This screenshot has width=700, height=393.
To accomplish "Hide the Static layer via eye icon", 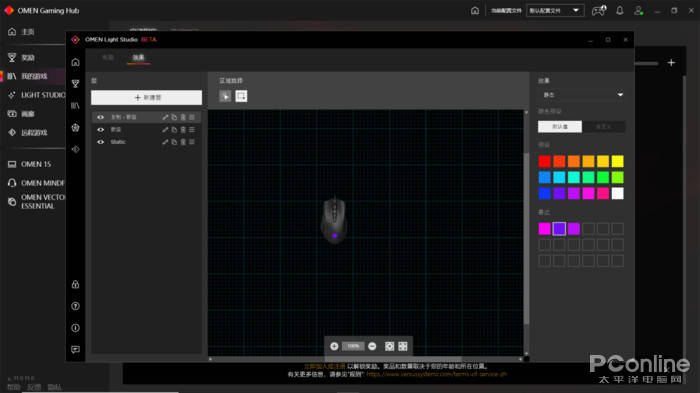I will (100, 142).
